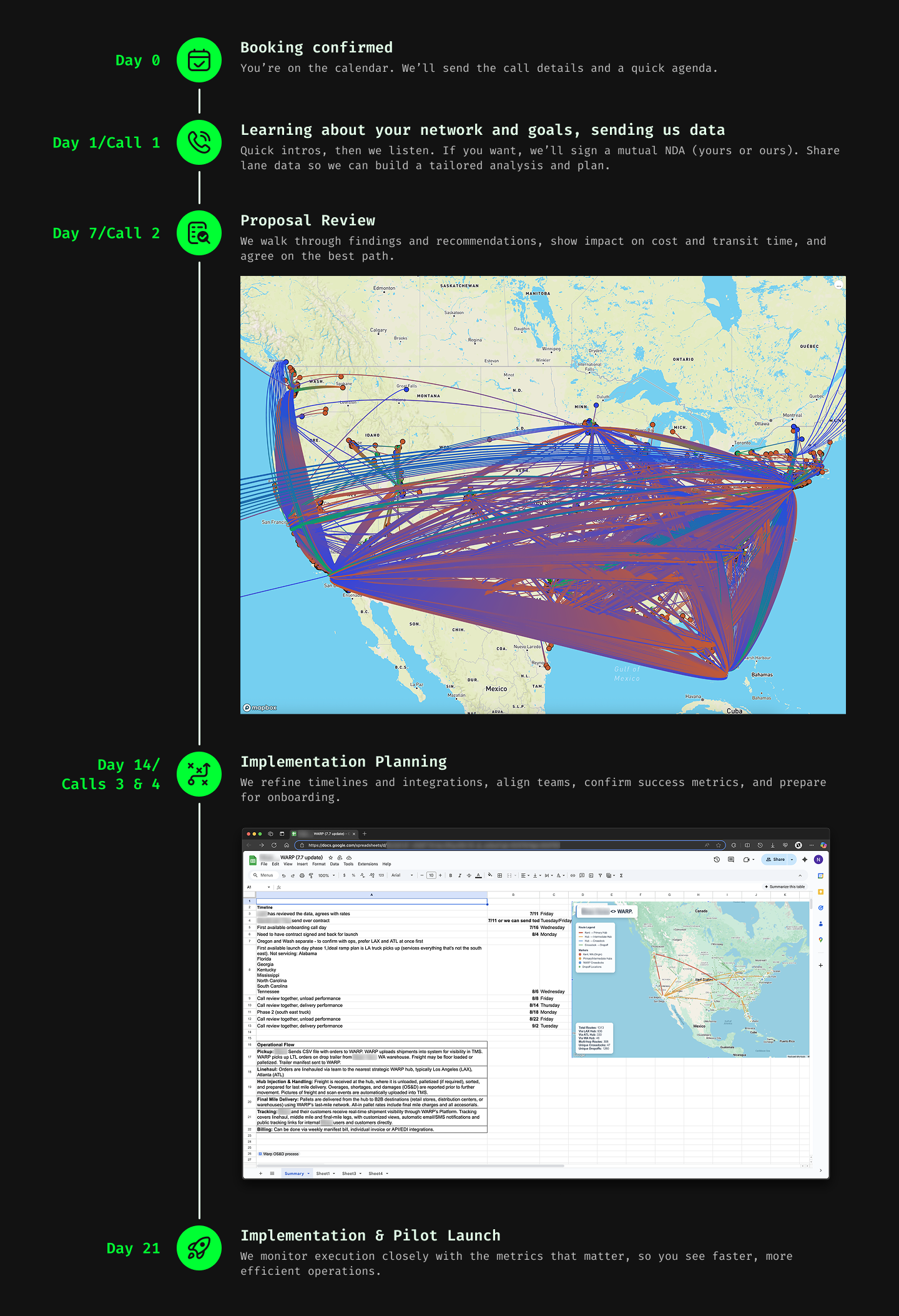Viewport: 899px width, 1316px height.
Task: Format as percent in Sheets toolbar
Action: [x=353, y=875]
